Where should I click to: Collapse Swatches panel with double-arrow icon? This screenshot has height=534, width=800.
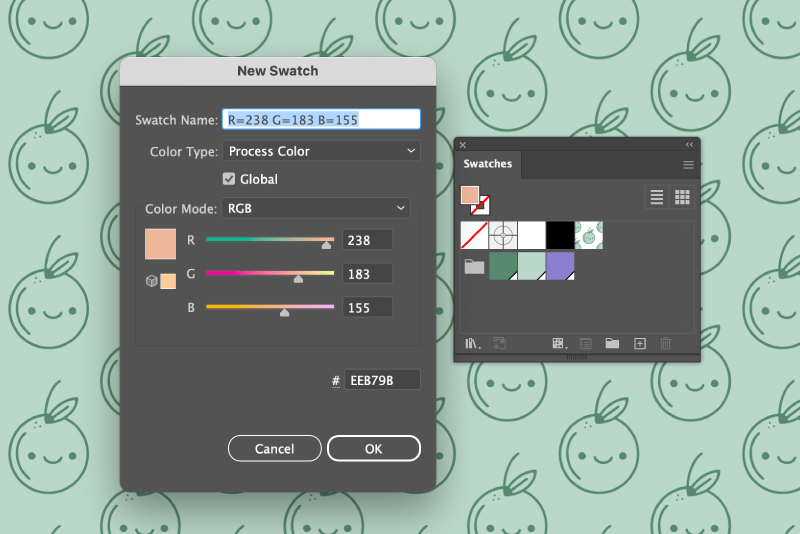[689, 145]
